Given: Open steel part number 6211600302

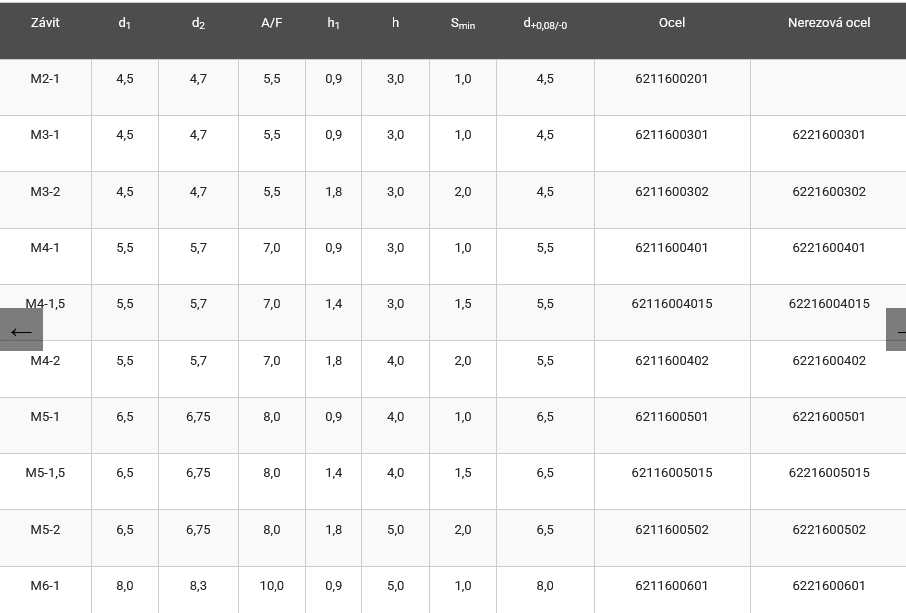Looking at the screenshot, I should (x=671, y=192).
